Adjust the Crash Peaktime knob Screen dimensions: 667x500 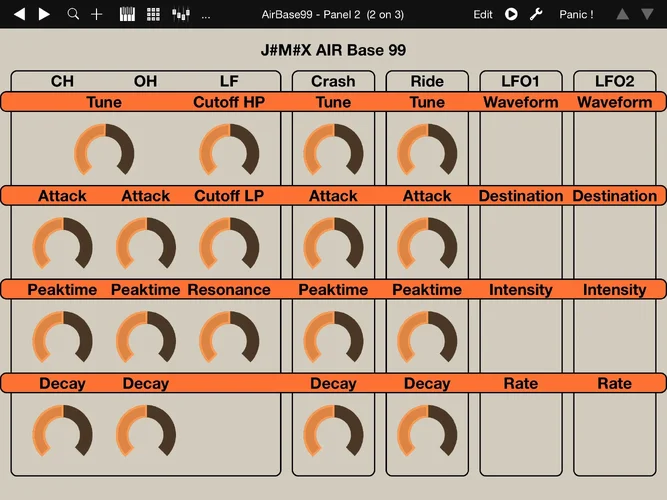(x=334, y=337)
